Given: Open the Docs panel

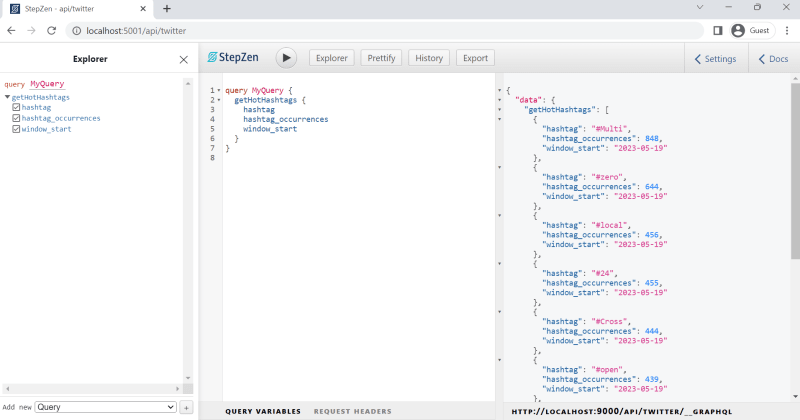Looking at the screenshot, I should coord(773,59).
